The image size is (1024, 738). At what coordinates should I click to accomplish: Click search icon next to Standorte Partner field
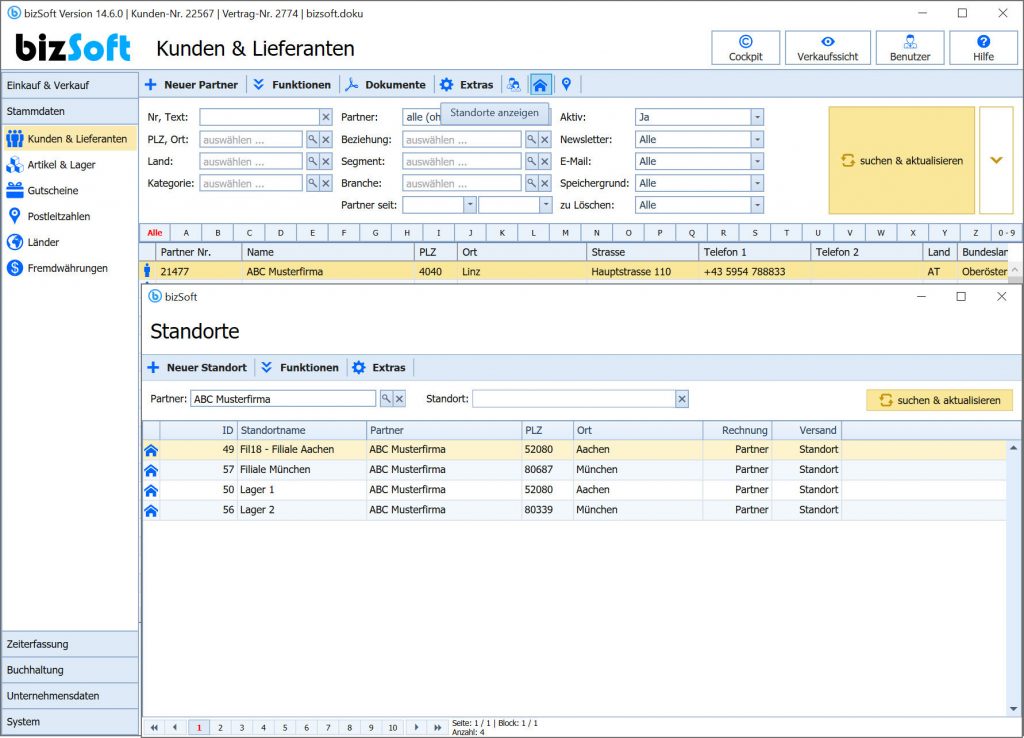(387, 399)
